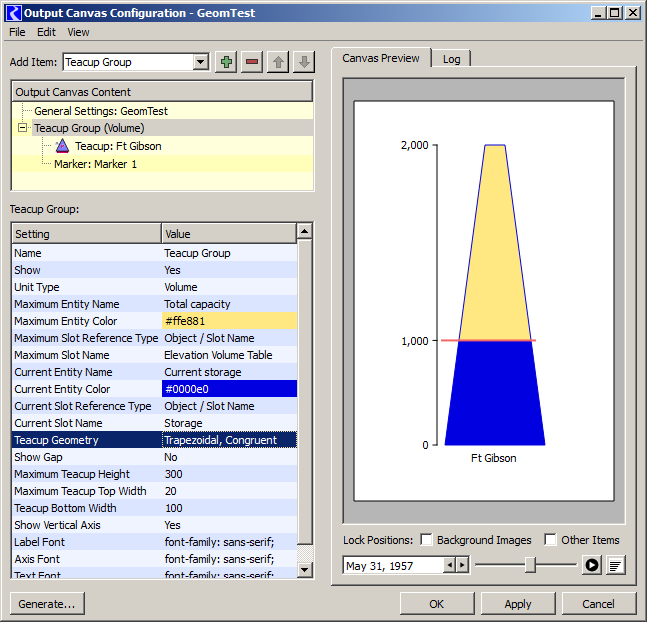Click the Apply button
This screenshot has width=647, height=622.
[518, 604]
